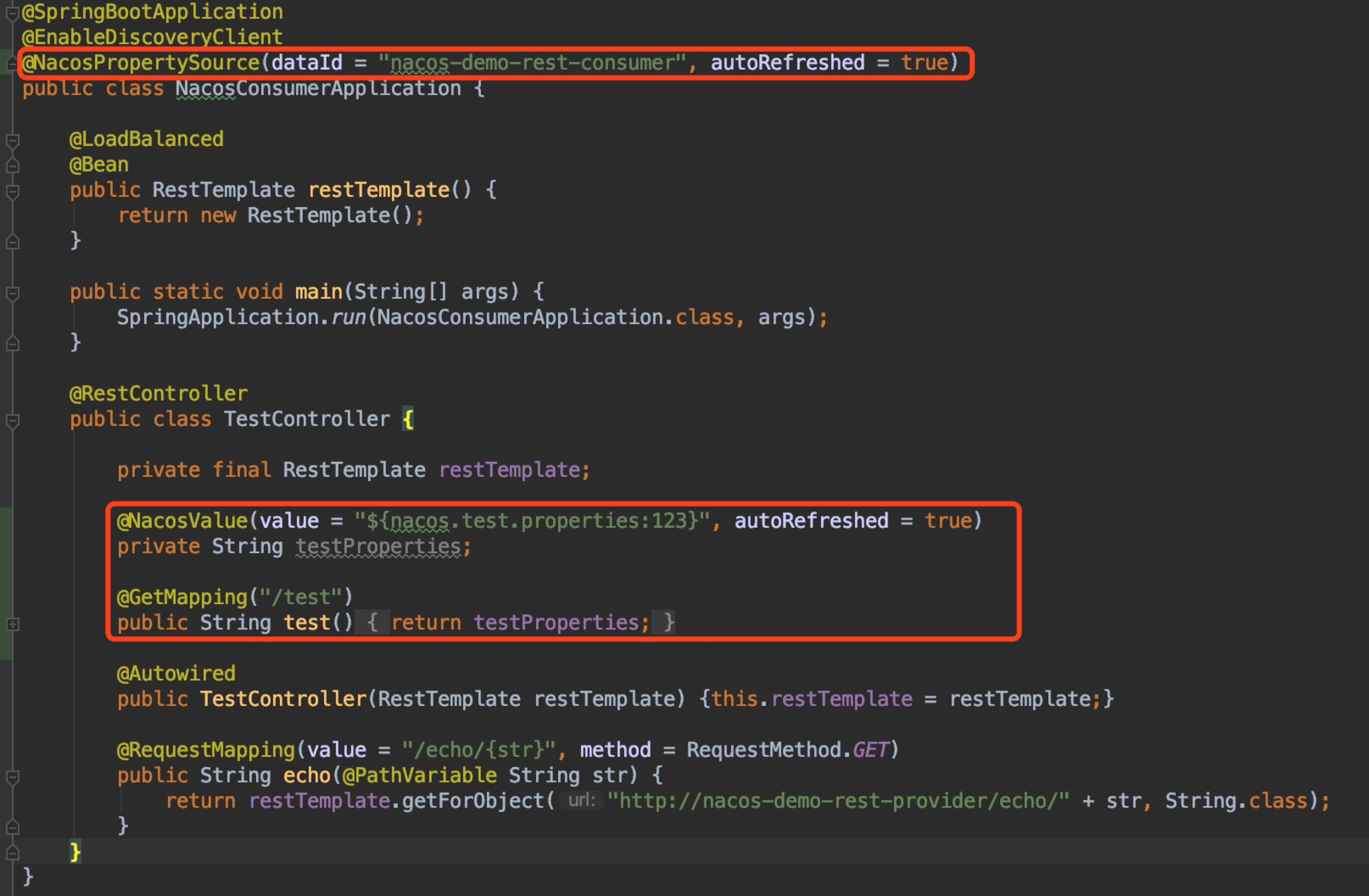The width and height of the screenshot is (1369, 896).
Task: Click fold-end marker at echo method closing brace
Action: 12,828
